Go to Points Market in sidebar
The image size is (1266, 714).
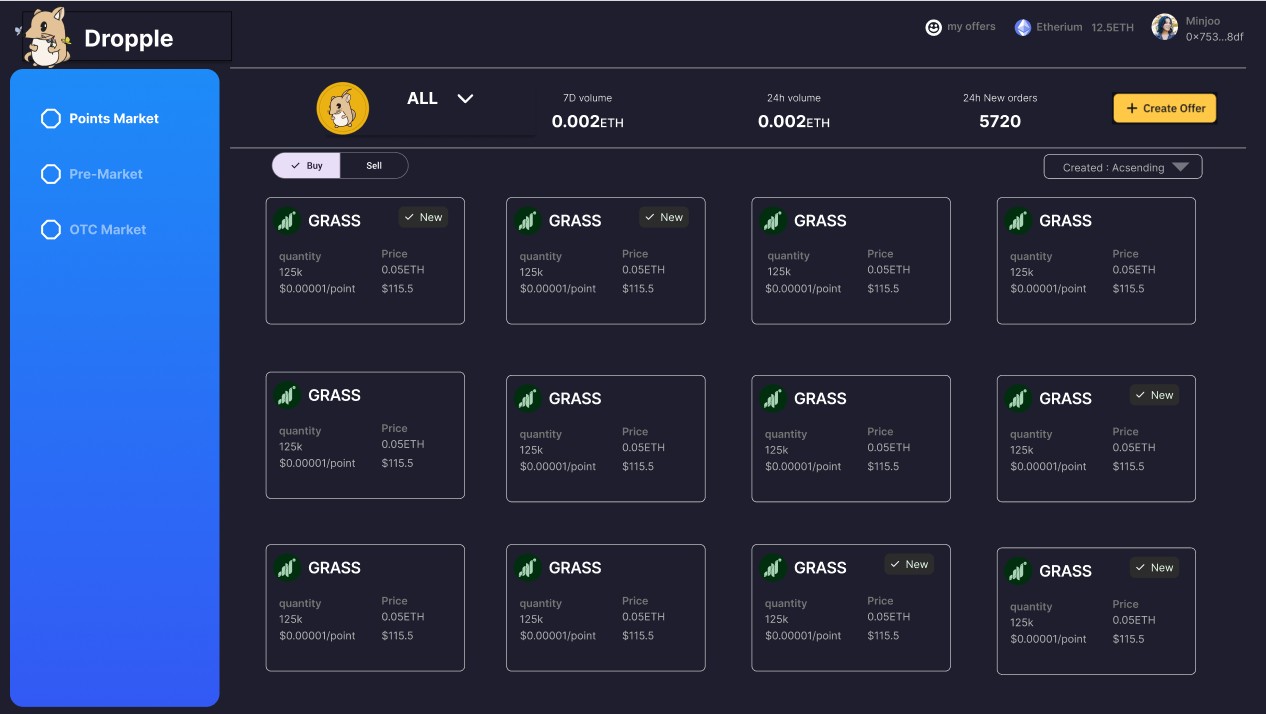pos(114,119)
